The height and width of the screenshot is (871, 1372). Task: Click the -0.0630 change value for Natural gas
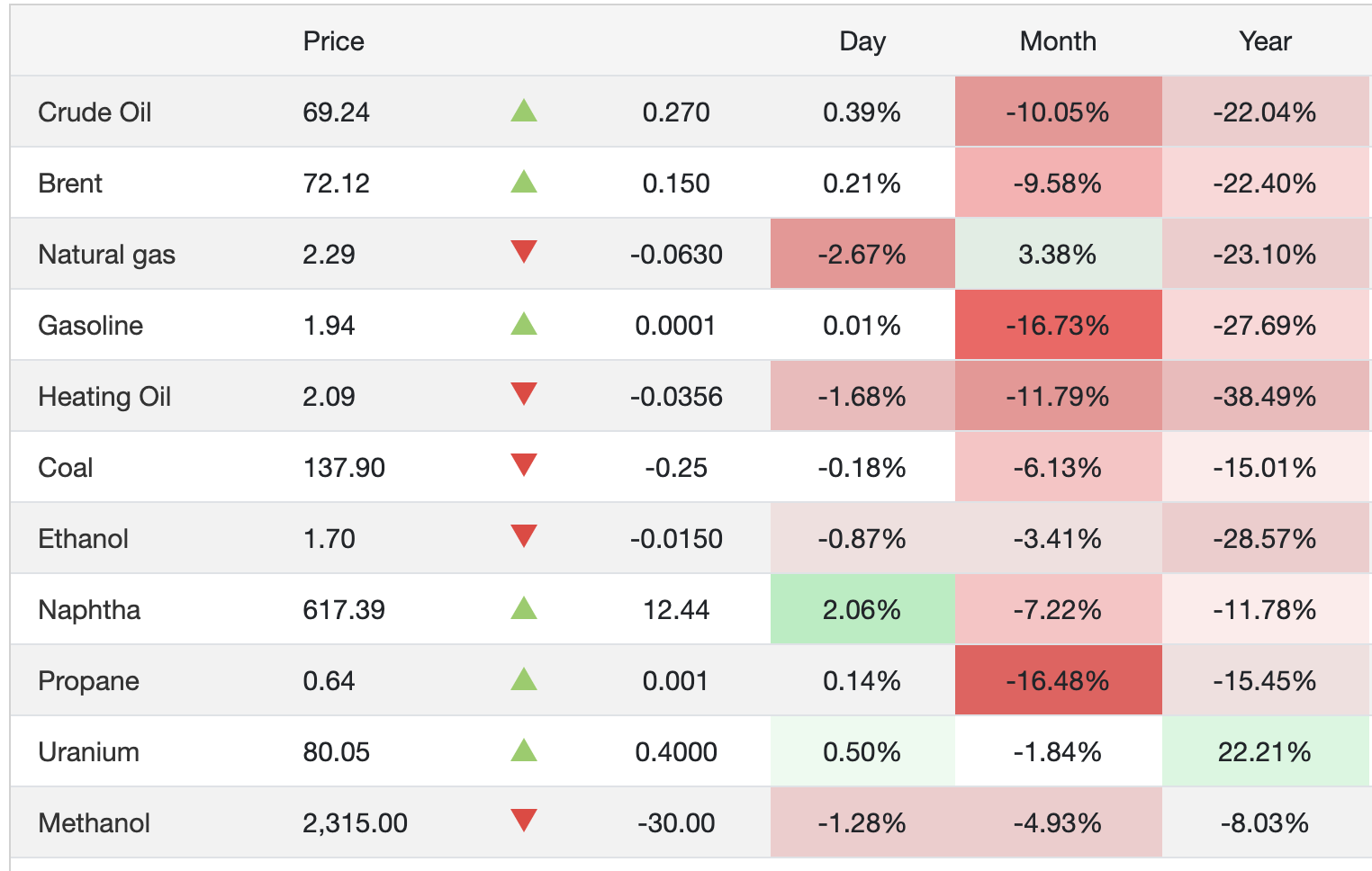coord(676,255)
